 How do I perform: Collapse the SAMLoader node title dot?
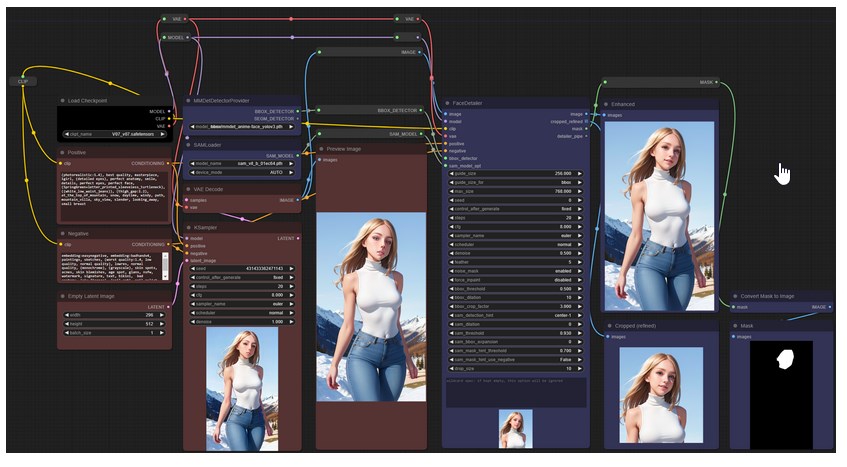[189, 145]
